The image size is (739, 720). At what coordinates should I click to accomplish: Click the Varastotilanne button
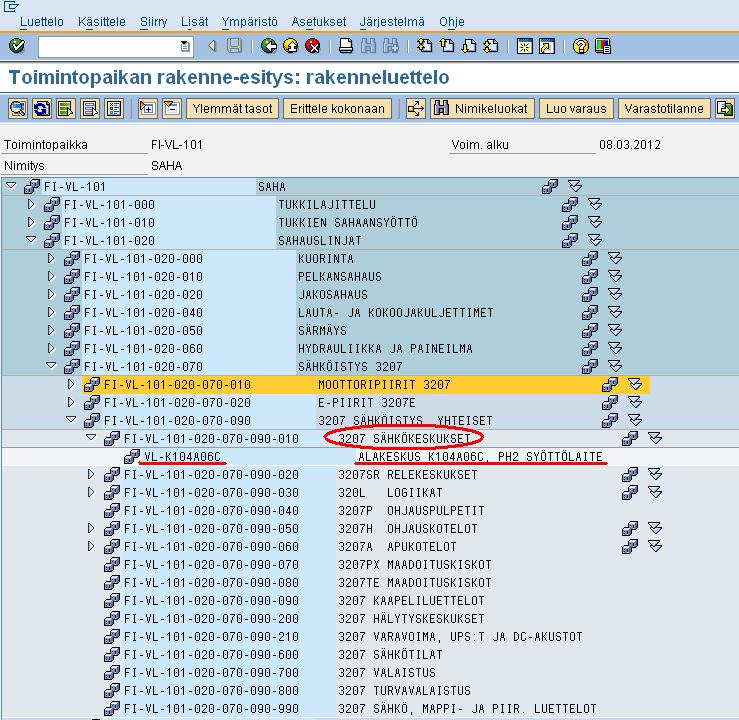pyautogui.click(x=664, y=109)
